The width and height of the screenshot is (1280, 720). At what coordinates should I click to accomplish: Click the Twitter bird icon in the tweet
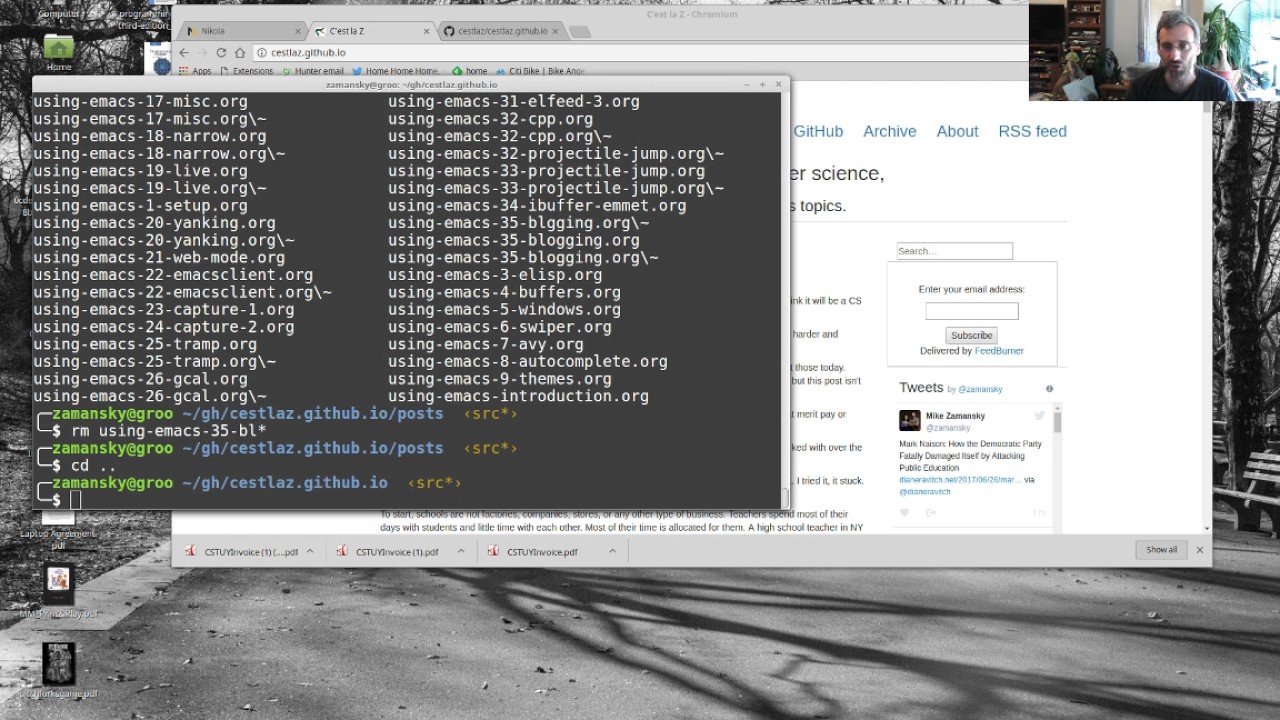[x=1039, y=416]
